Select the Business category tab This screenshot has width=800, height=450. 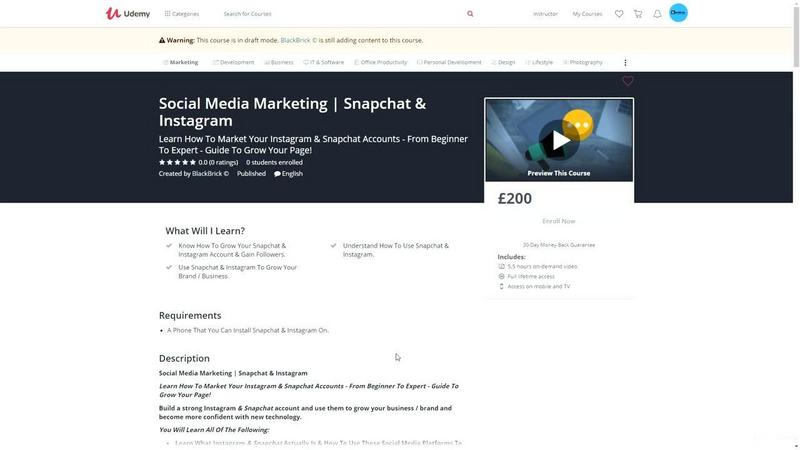(279, 62)
